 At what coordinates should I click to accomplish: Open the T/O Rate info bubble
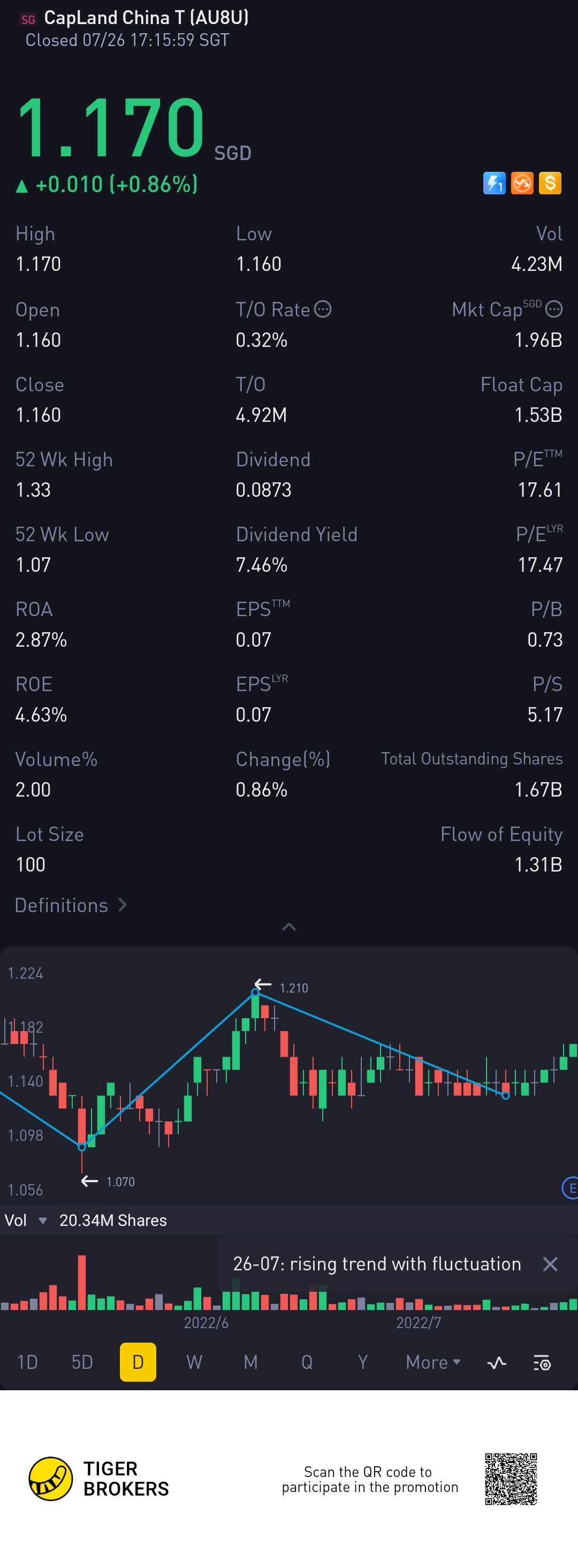[x=323, y=309]
